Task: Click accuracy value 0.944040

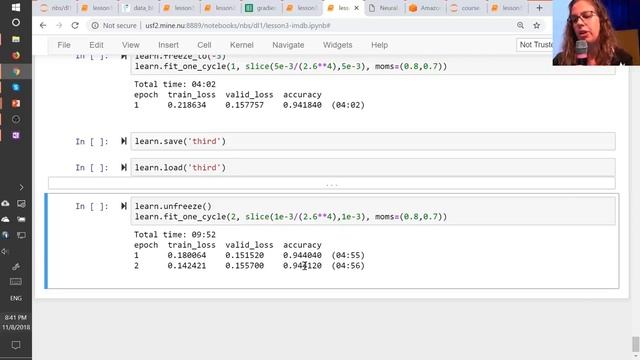Action: (x=302, y=255)
